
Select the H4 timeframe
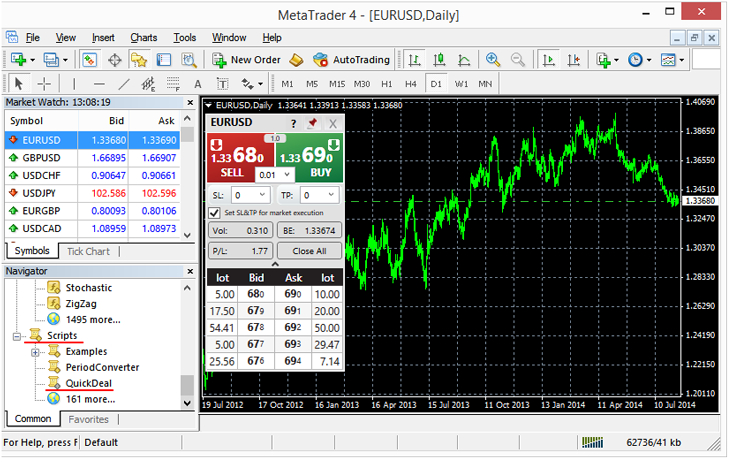click(x=410, y=84)
